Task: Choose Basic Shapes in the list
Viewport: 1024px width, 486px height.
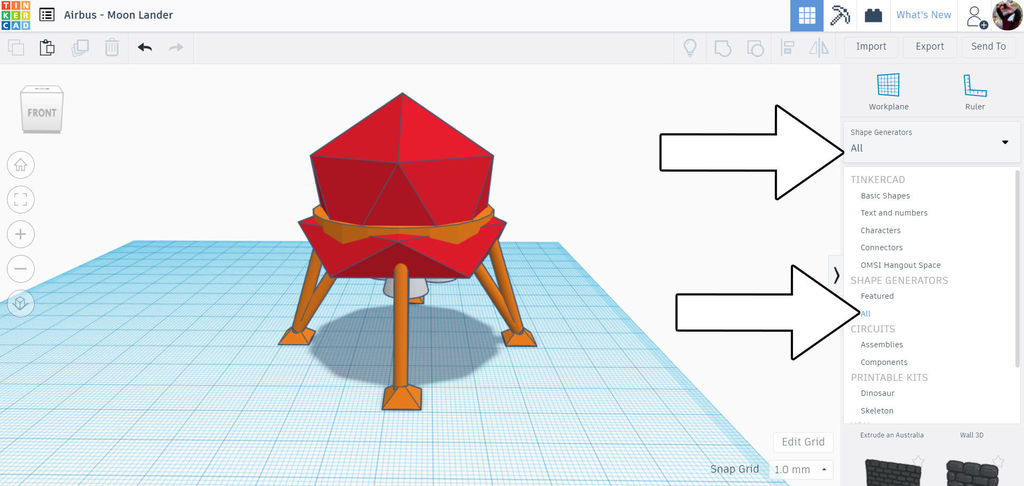Action: pyautogui.click(x=885, y=196)
